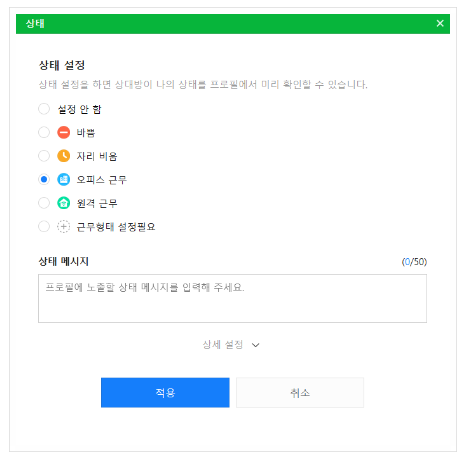464x458 pixels.
Task: Click the 오피스 근무 label text
Action: 101,180
